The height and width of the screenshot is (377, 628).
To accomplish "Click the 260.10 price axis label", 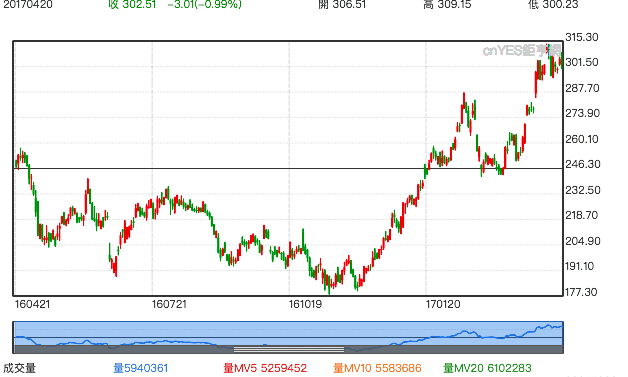I will pyautogui.click(x=582, y=139).
